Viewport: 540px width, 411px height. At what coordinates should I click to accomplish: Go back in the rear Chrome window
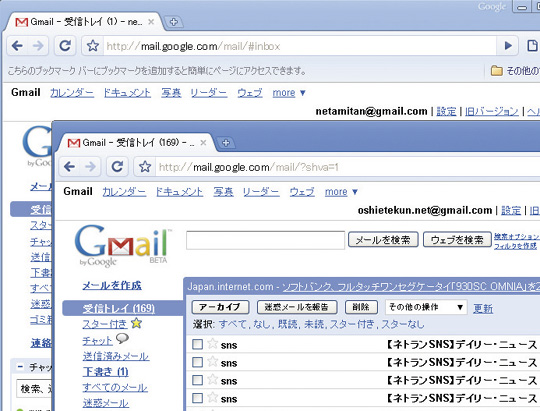tap(17, 45)
